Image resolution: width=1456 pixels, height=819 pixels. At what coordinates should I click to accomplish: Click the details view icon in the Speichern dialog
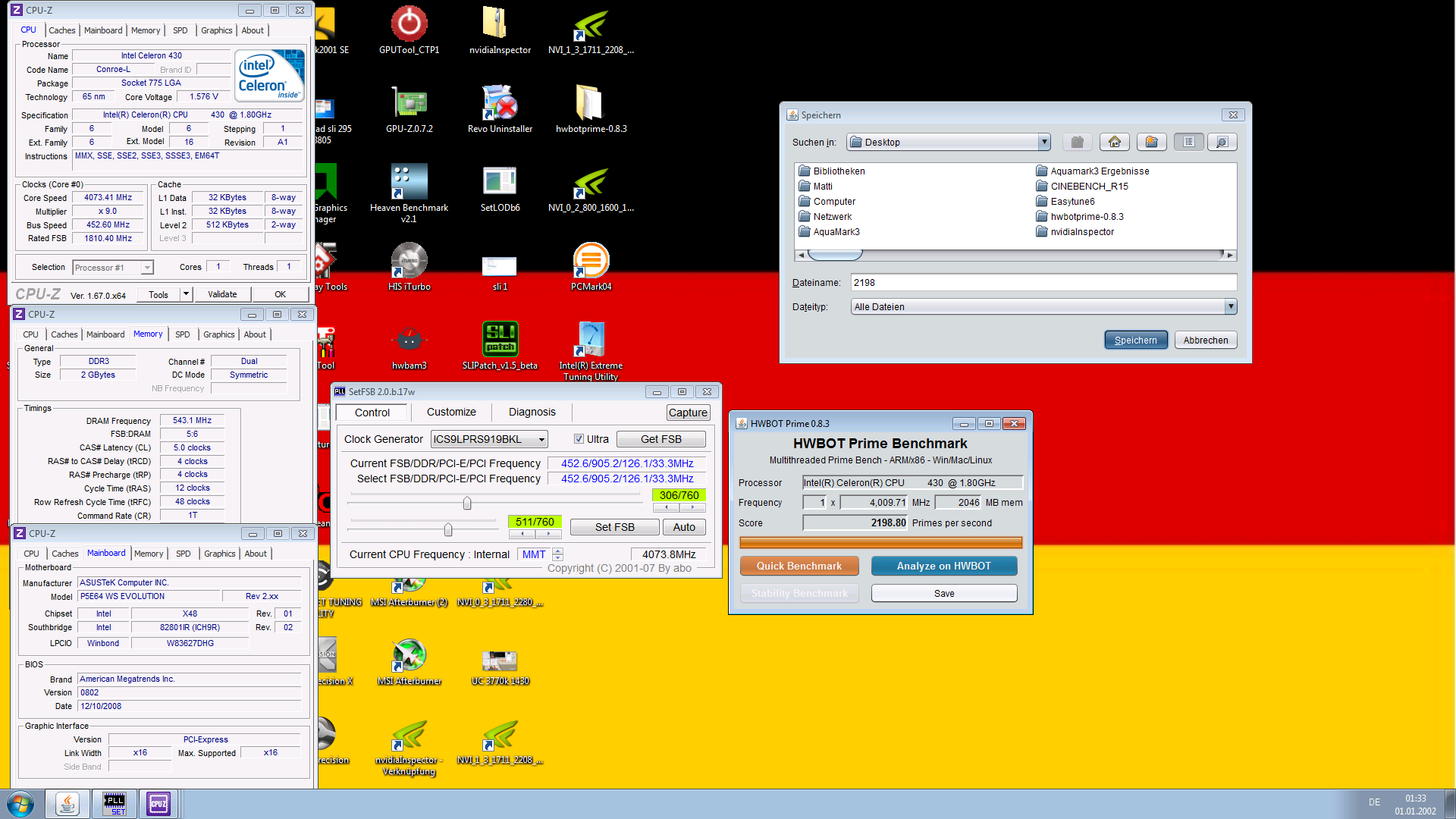tap(1222, 142)
